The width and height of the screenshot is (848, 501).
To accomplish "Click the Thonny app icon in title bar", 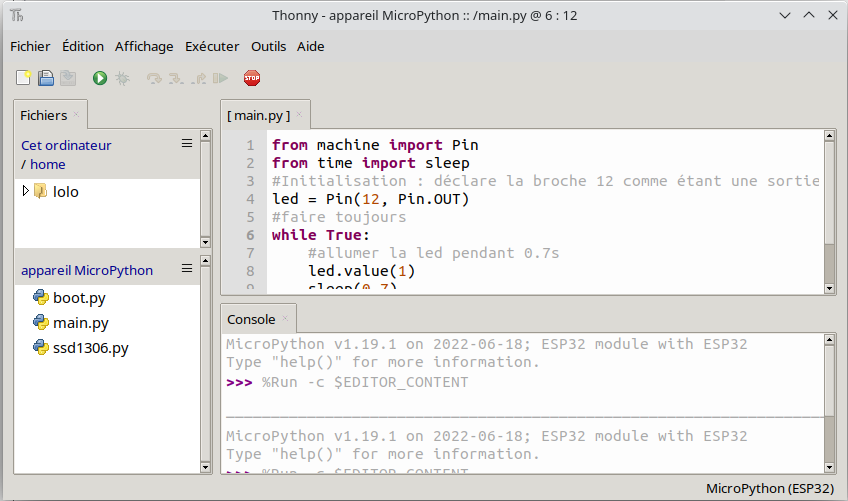I will click(17, 15).
